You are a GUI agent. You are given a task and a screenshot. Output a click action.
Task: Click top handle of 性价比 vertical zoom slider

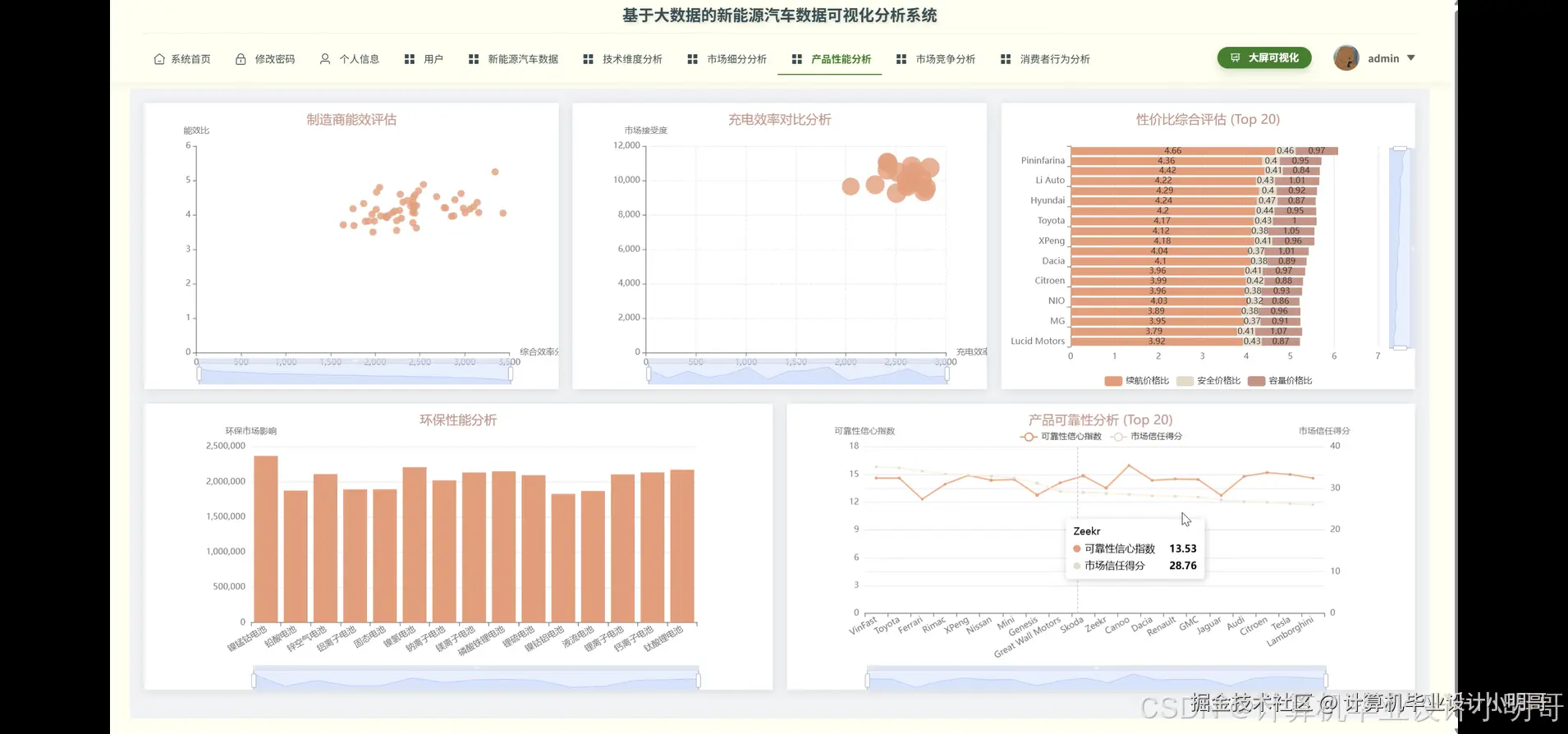pos(1400,149)
